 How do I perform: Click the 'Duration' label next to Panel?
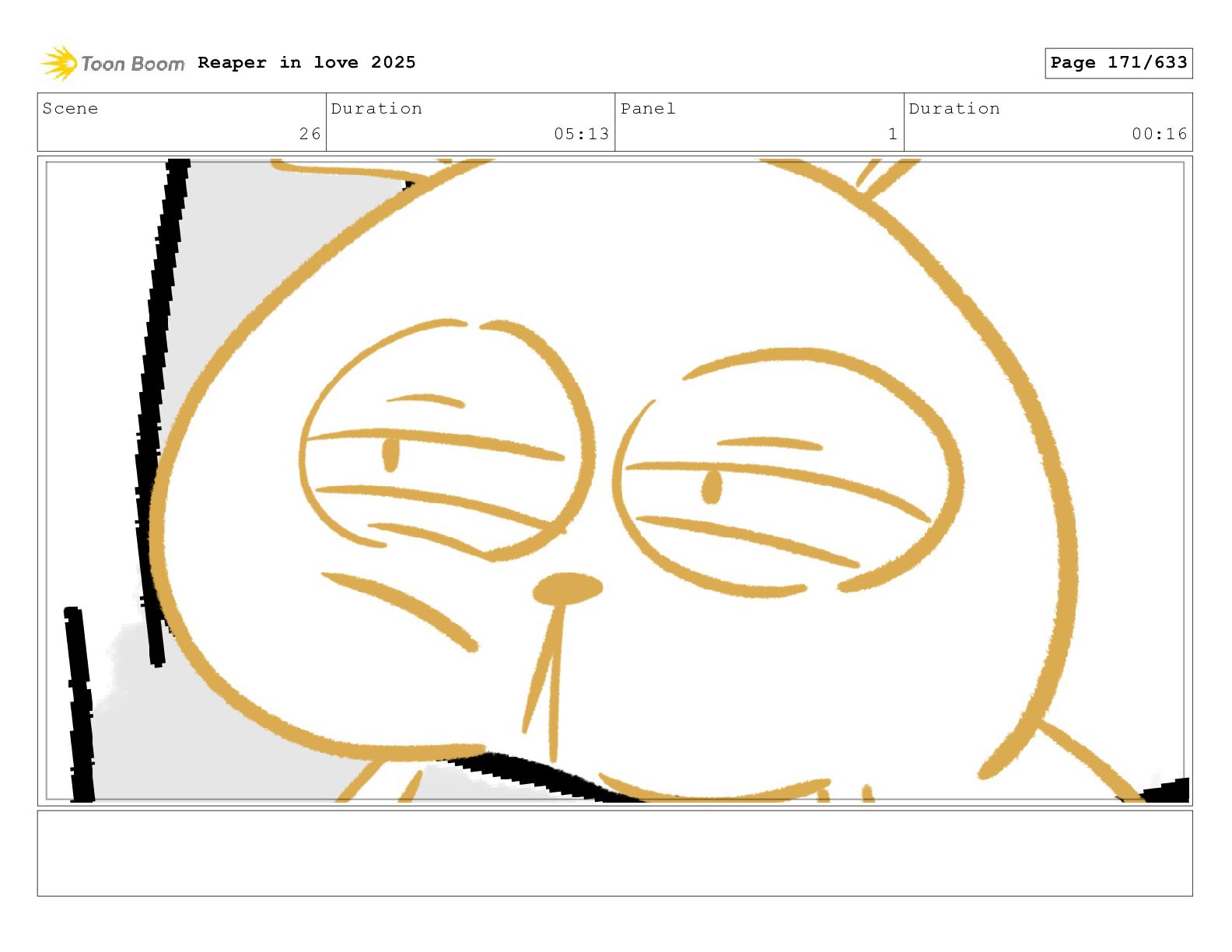click(954, 109)
